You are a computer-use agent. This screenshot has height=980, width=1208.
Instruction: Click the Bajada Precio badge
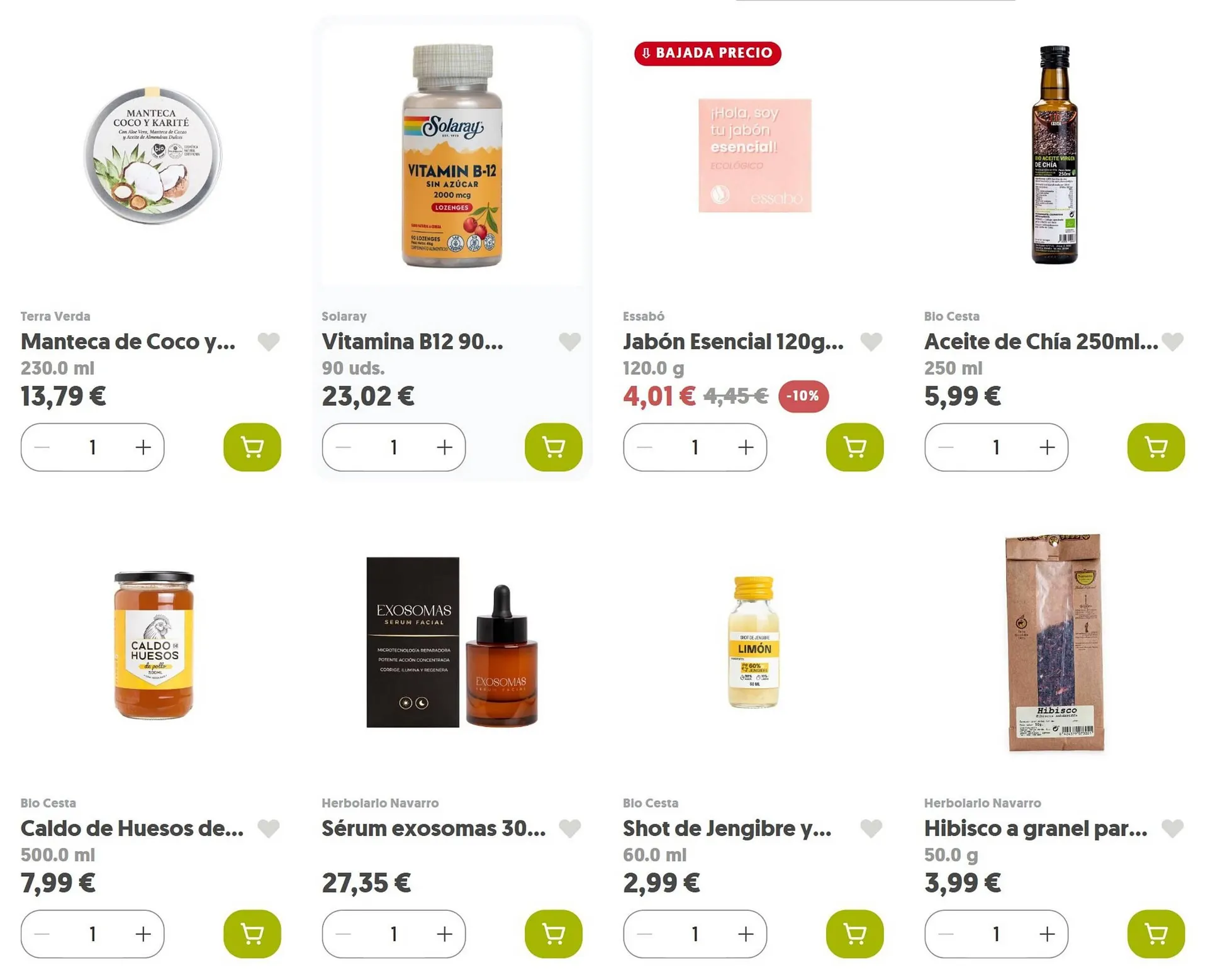[x=708, y=53]
